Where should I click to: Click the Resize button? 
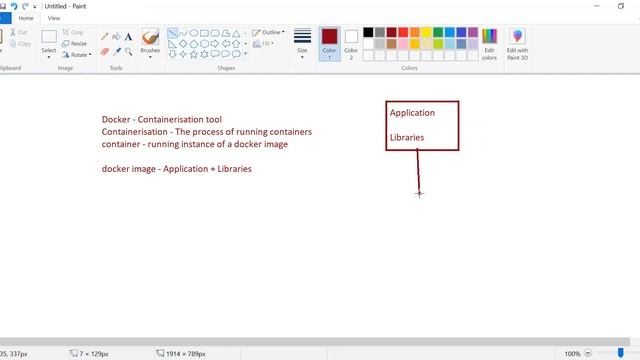pyautogui.click(x=74, y=43)
